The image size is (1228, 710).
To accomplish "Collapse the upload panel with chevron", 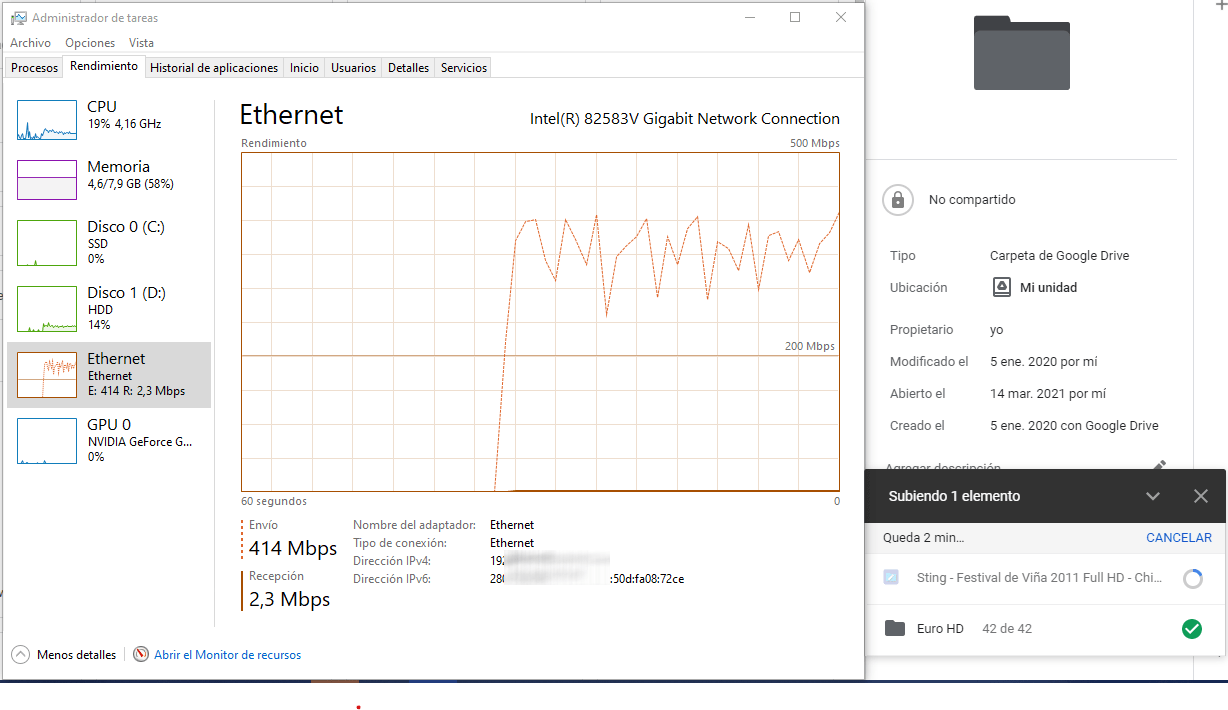I will click(x=1153, y=496).
